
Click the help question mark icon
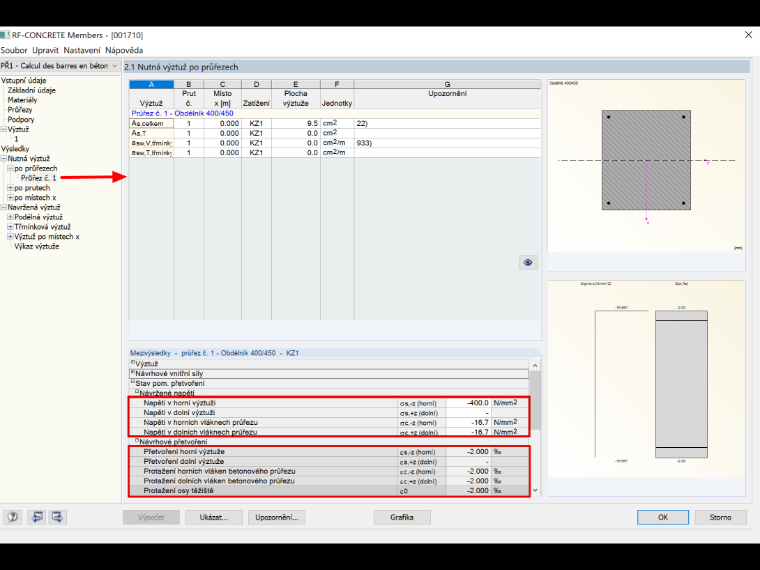click(13, 517)
